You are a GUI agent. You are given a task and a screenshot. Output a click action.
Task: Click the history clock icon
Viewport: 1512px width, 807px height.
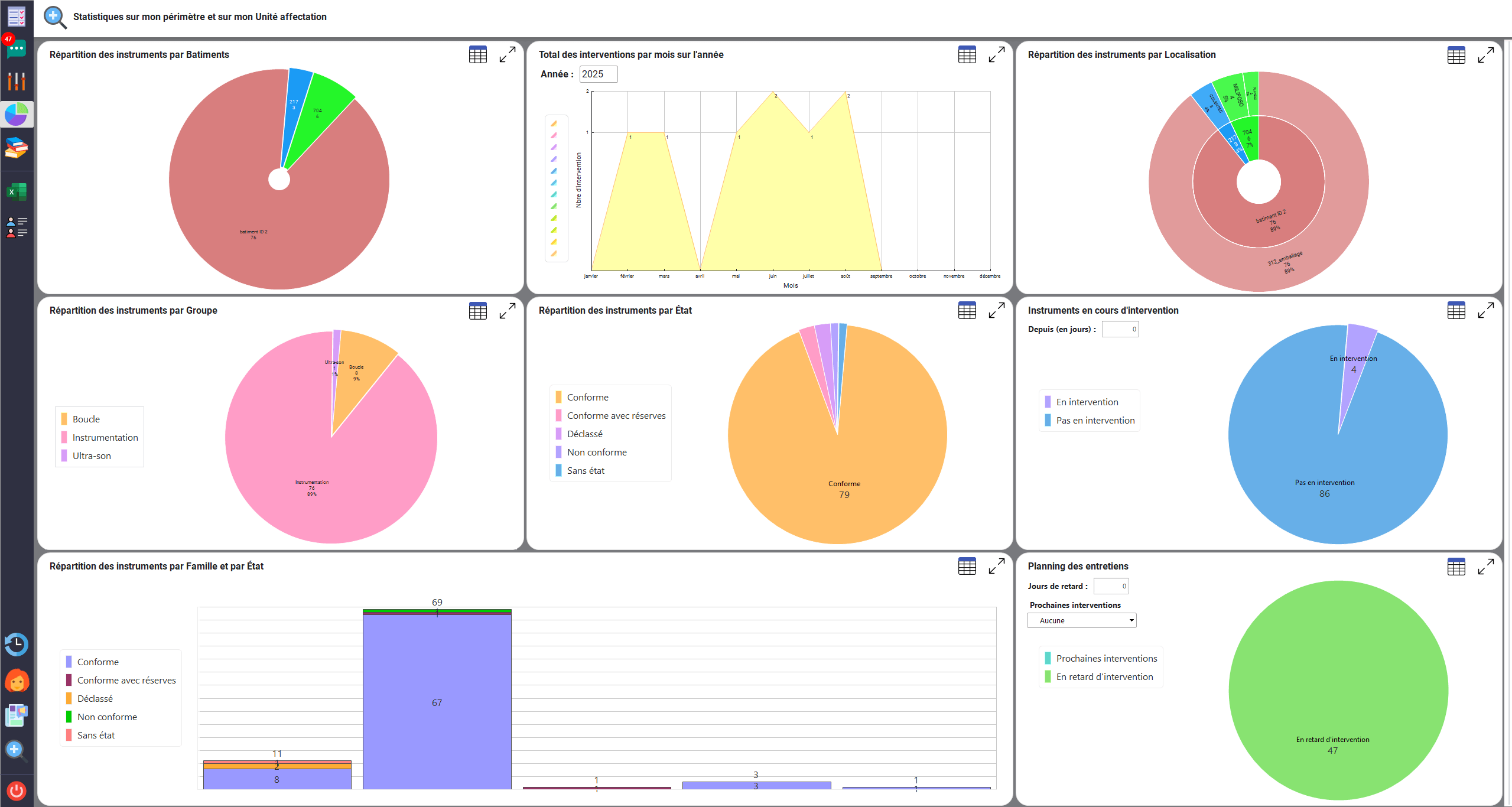[x=16, y=645]
